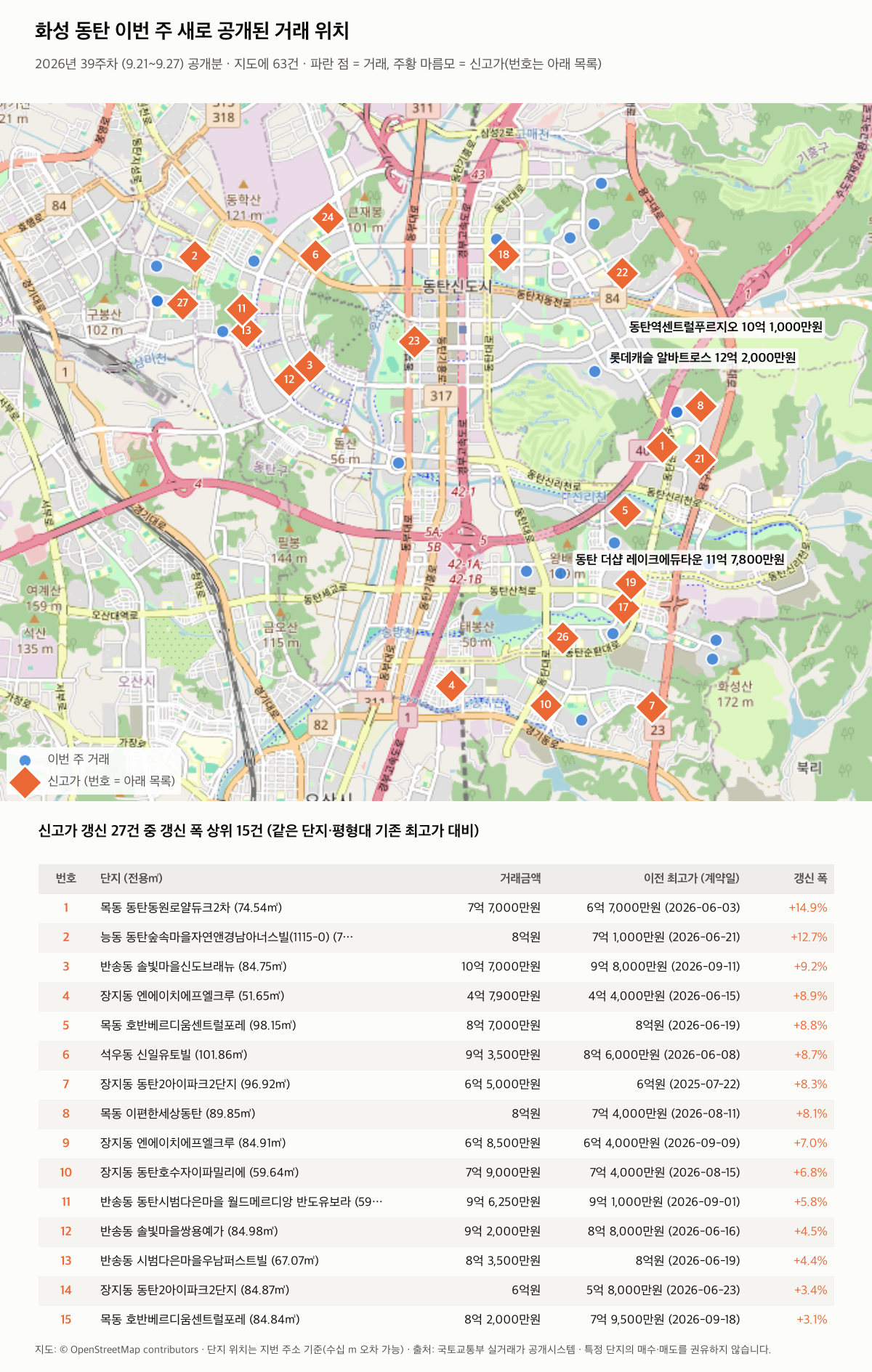Image resolution: width=872 pixels, height=1372 pixels.
Task: Click diamond marker number 7
Action: pos(652,706)
